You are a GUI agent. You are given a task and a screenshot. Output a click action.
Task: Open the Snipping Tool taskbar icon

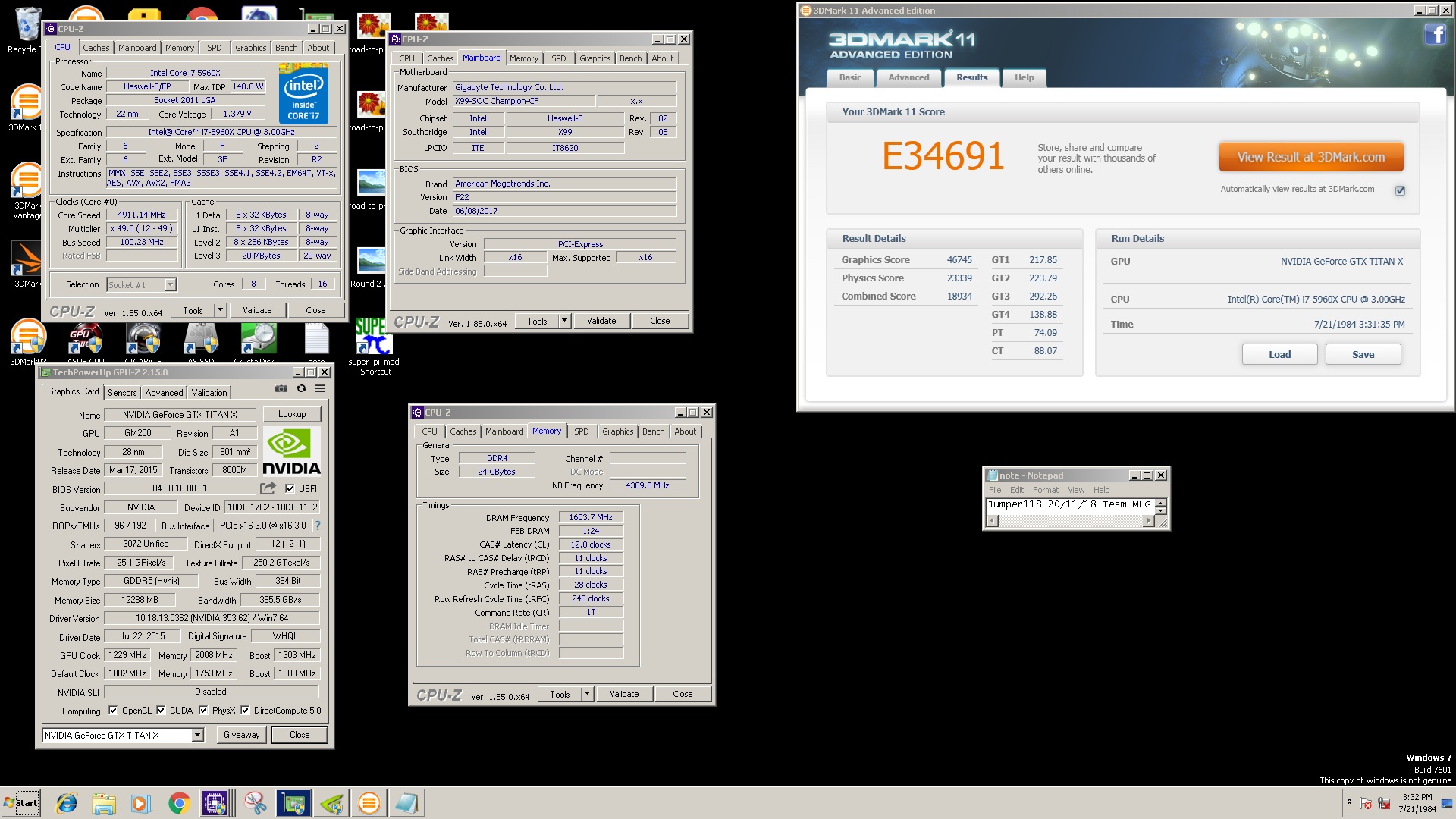click(x=255, y=803)
